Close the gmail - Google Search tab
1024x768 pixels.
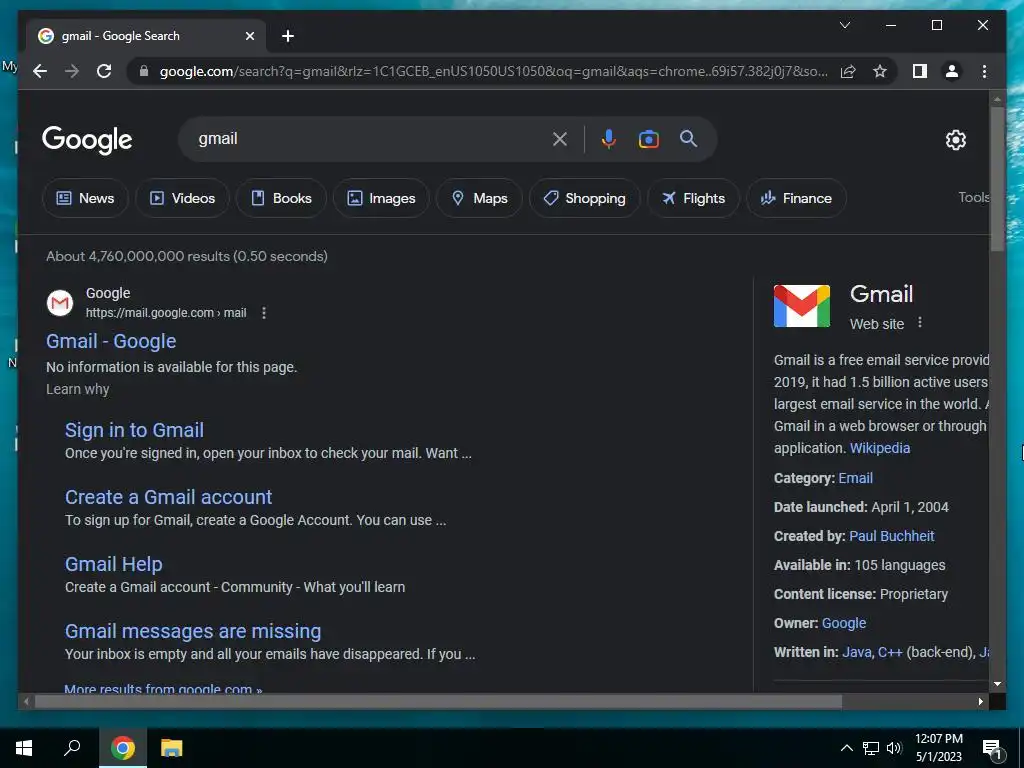[x=249, y=36]
